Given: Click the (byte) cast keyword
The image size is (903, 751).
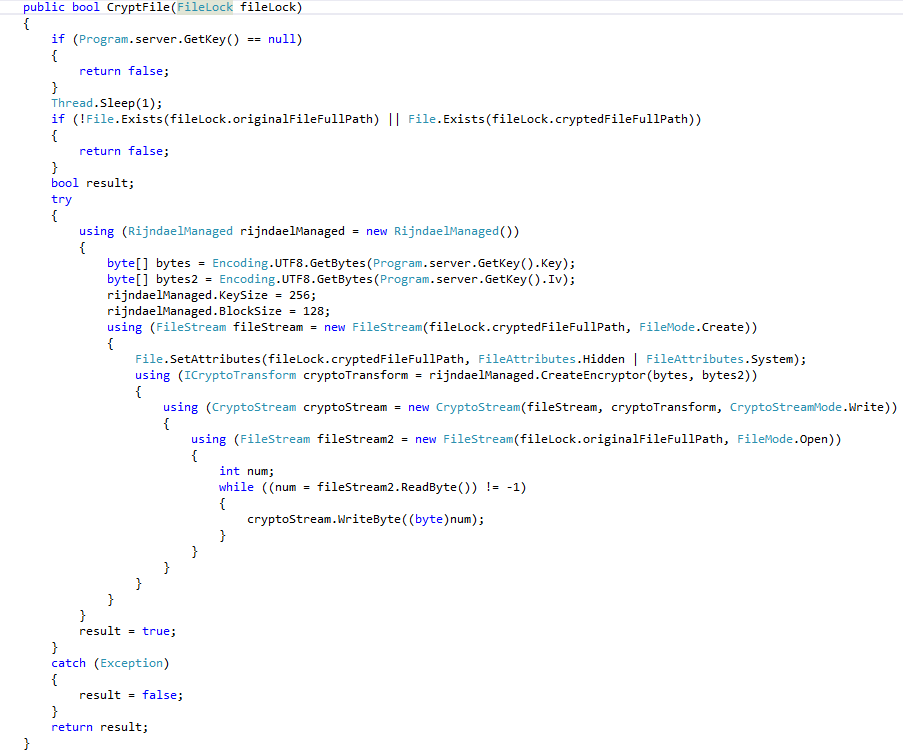Looking at the screenshot, I should point(429,519).
